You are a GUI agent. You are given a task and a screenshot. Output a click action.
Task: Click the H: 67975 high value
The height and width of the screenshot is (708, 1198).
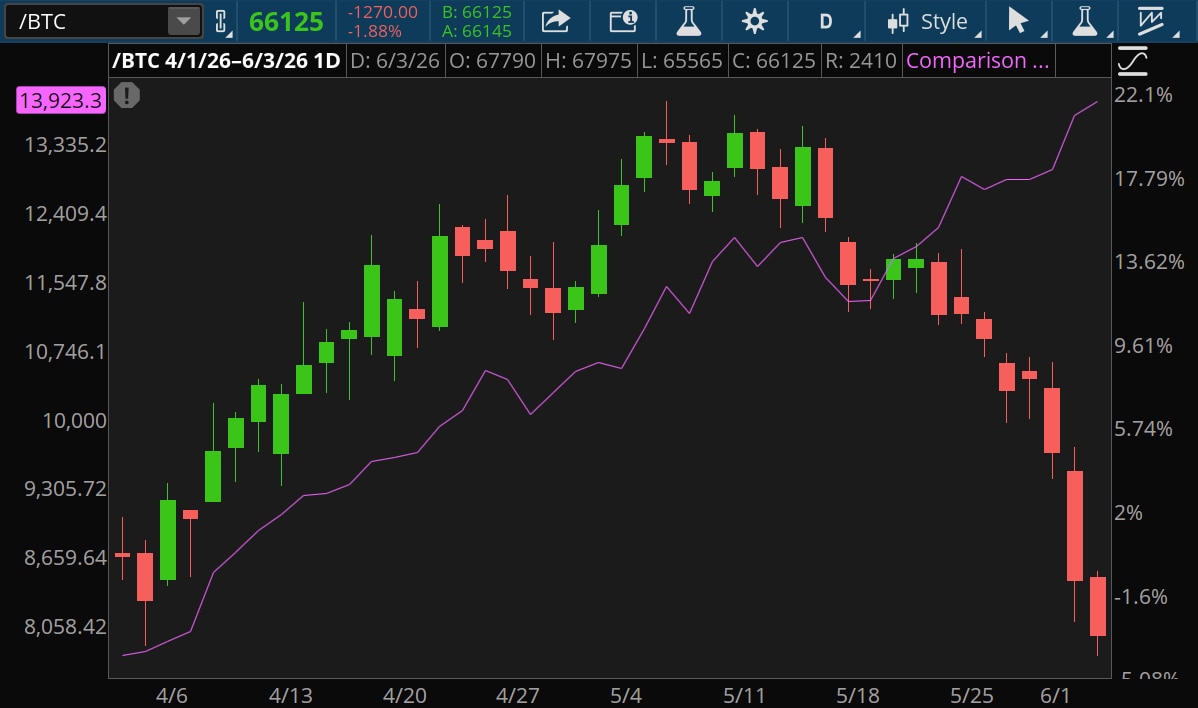tap(588, 60)
